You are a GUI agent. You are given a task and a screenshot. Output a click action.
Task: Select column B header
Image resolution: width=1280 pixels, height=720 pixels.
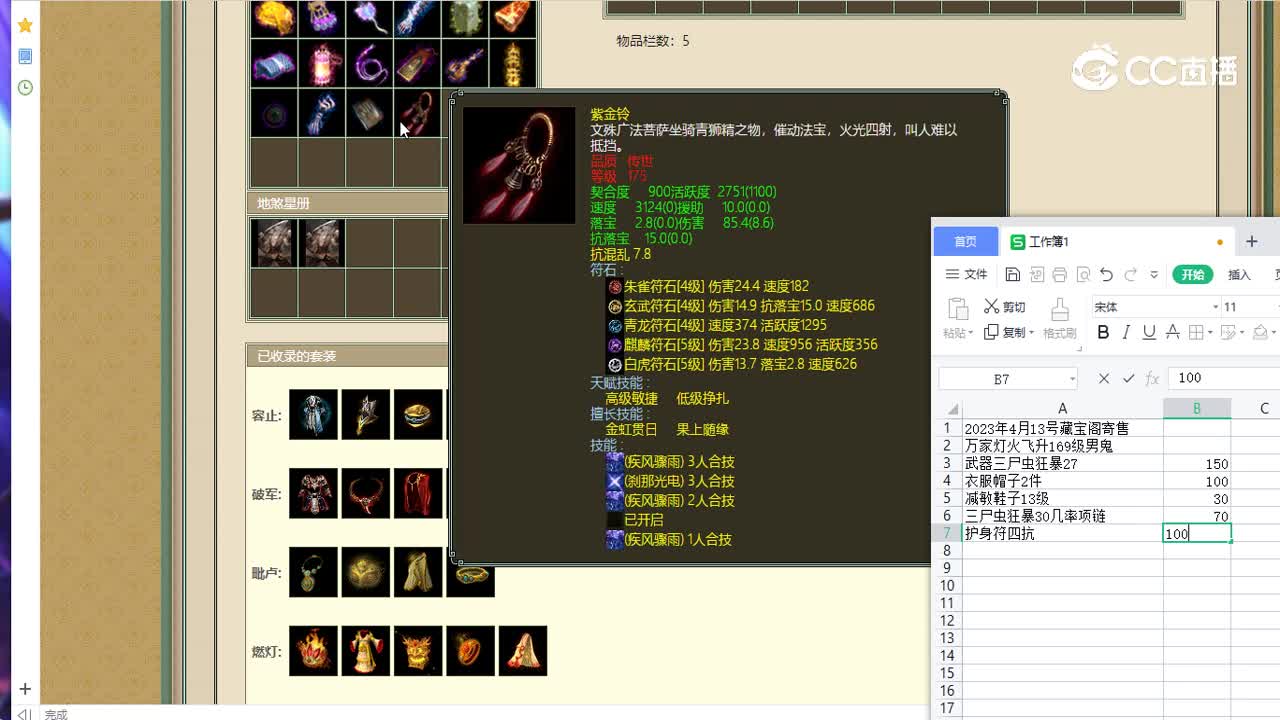click(1196, 408)
